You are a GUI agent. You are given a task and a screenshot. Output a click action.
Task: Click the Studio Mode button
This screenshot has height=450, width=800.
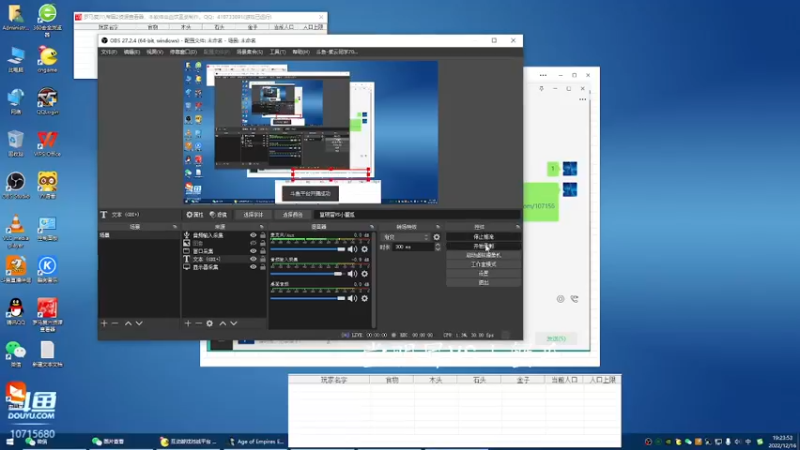click(483, 264)
